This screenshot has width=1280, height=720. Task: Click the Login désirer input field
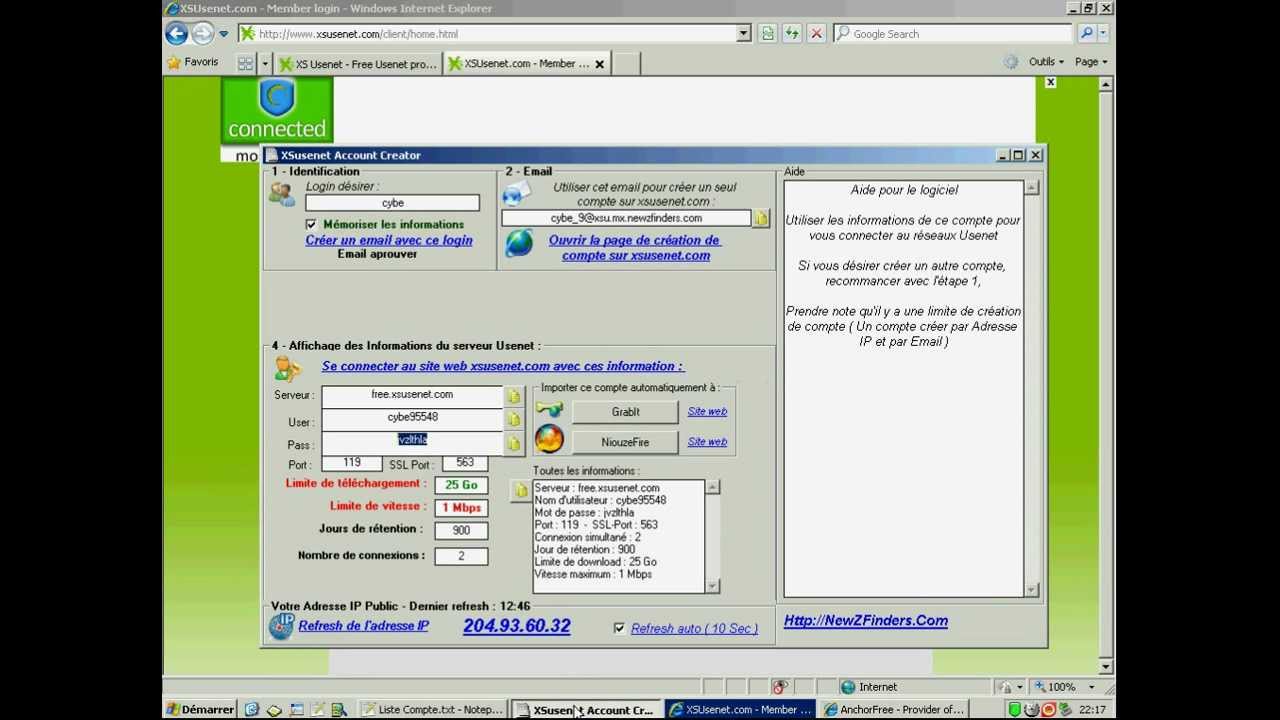pos(392,203)
